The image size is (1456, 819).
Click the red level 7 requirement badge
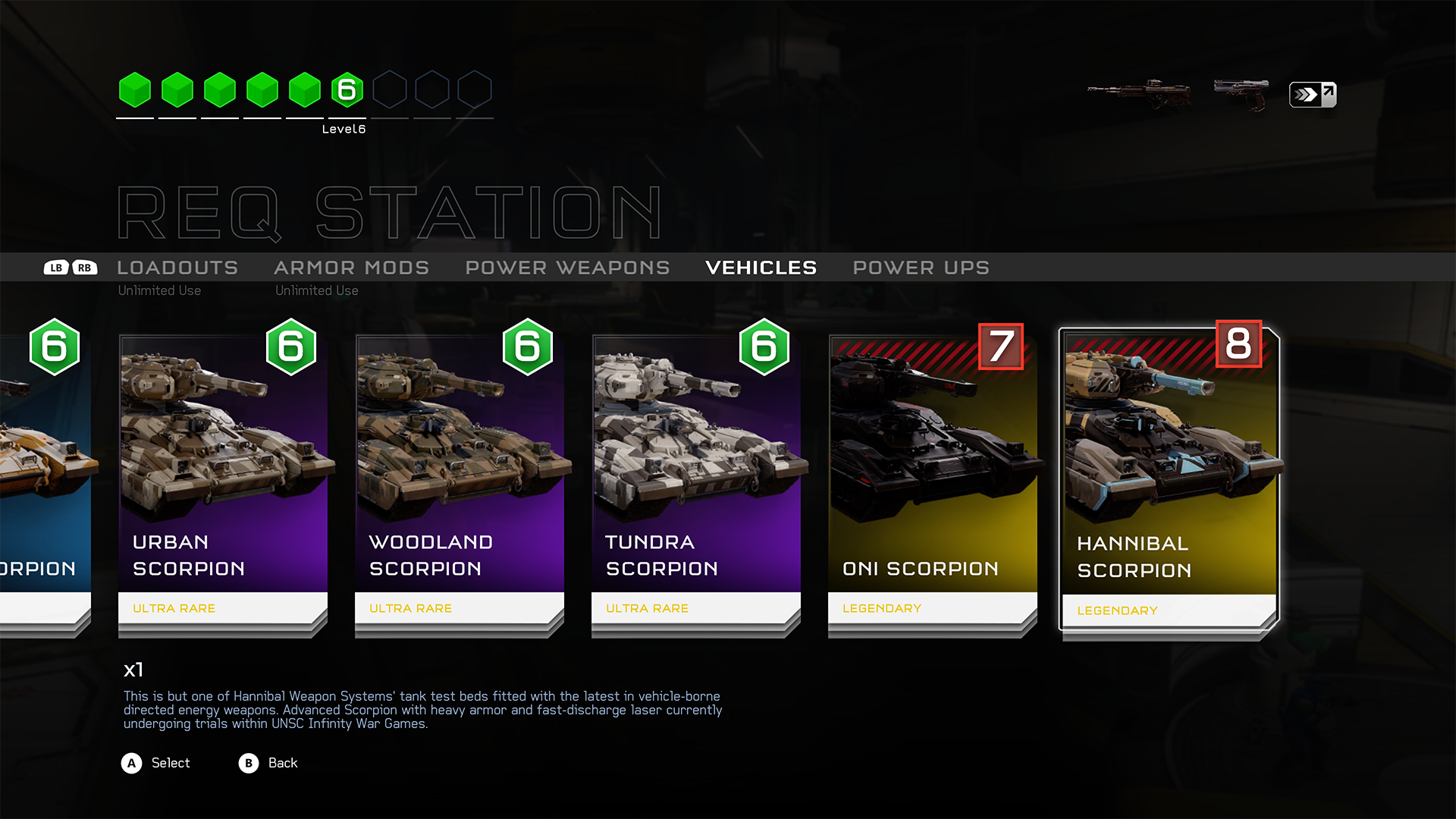coord(1001,347)
